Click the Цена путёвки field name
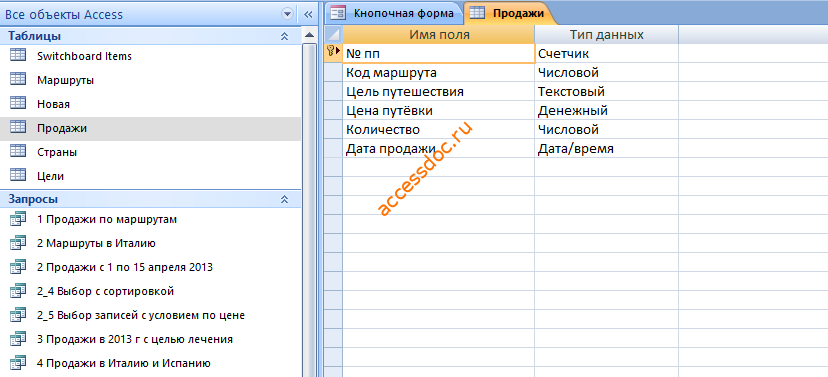Screen dimensions: 828x377 pos(439,110)
